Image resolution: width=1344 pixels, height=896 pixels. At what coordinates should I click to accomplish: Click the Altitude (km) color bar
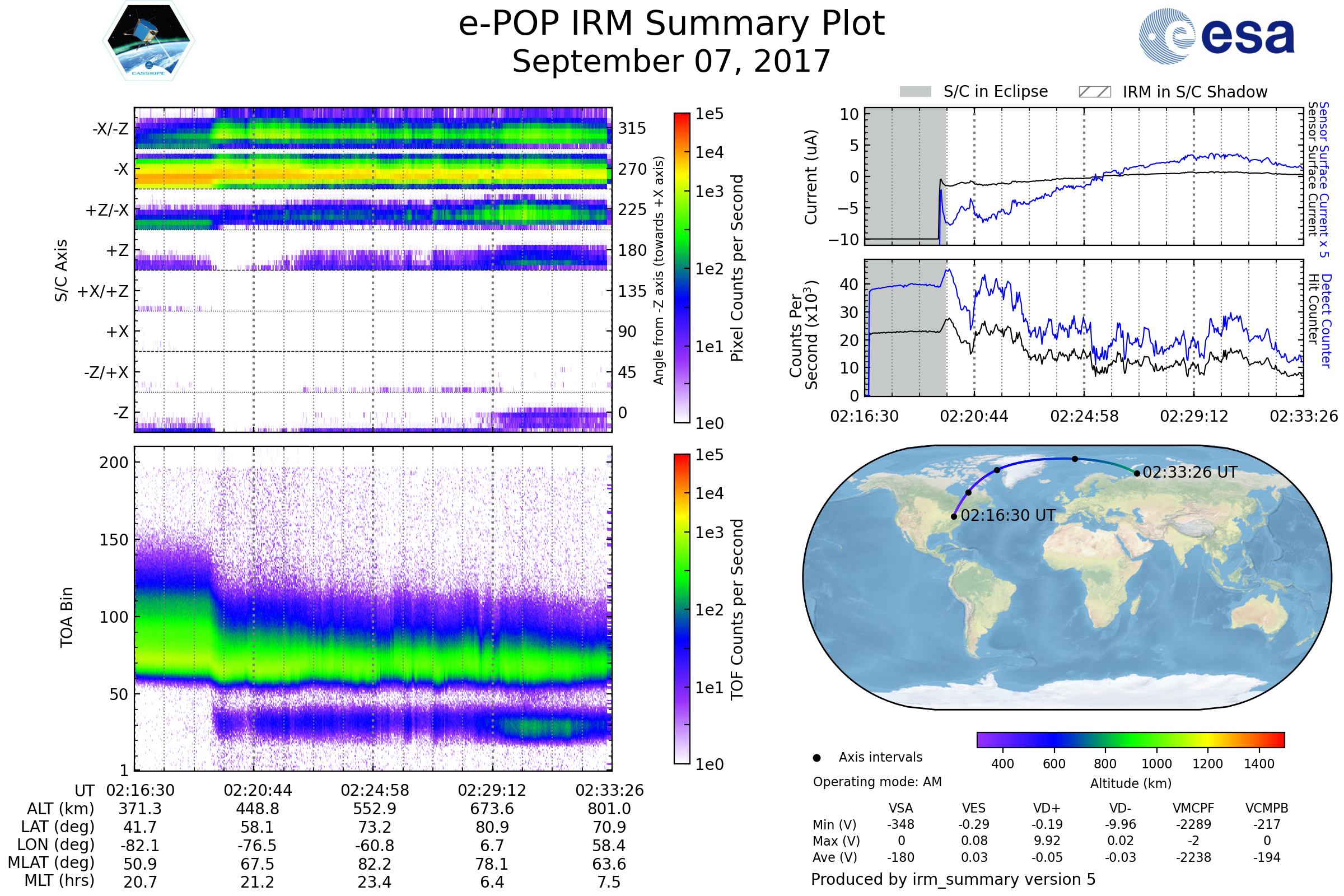point(1130,739)
